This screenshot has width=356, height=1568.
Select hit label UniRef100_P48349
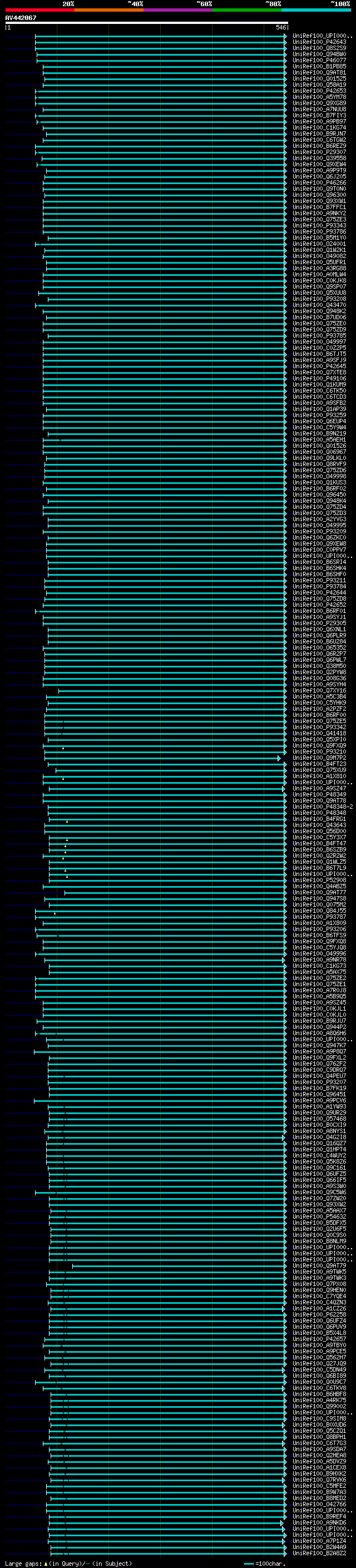click(x=319, y=794)
